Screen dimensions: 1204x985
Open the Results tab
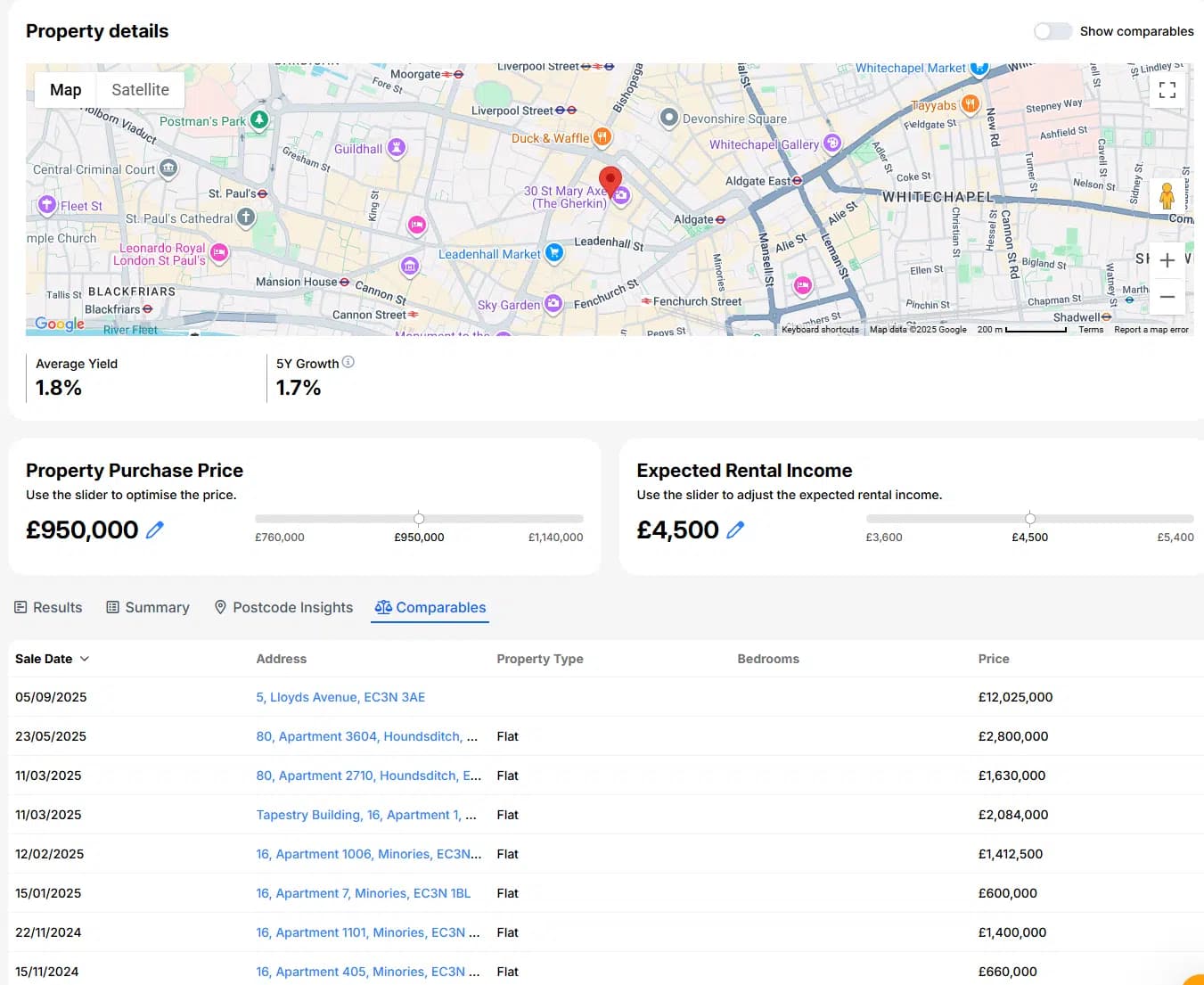click(x=48, y=607)
